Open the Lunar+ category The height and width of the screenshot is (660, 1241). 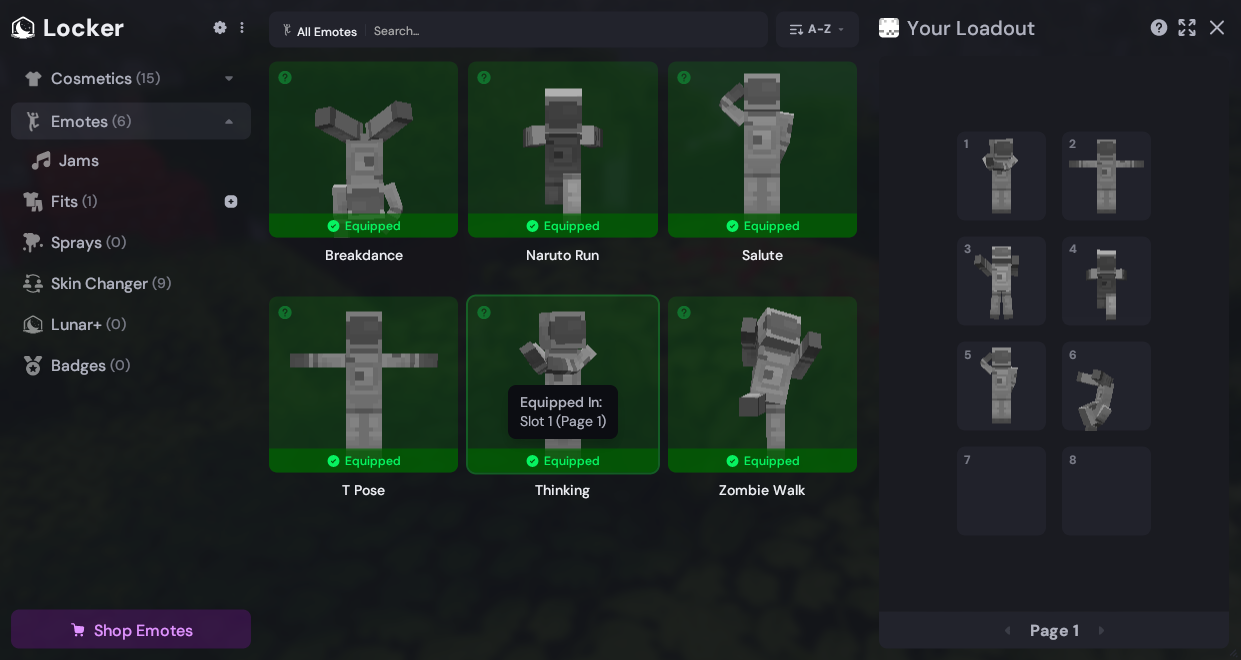tap(131, 325)
